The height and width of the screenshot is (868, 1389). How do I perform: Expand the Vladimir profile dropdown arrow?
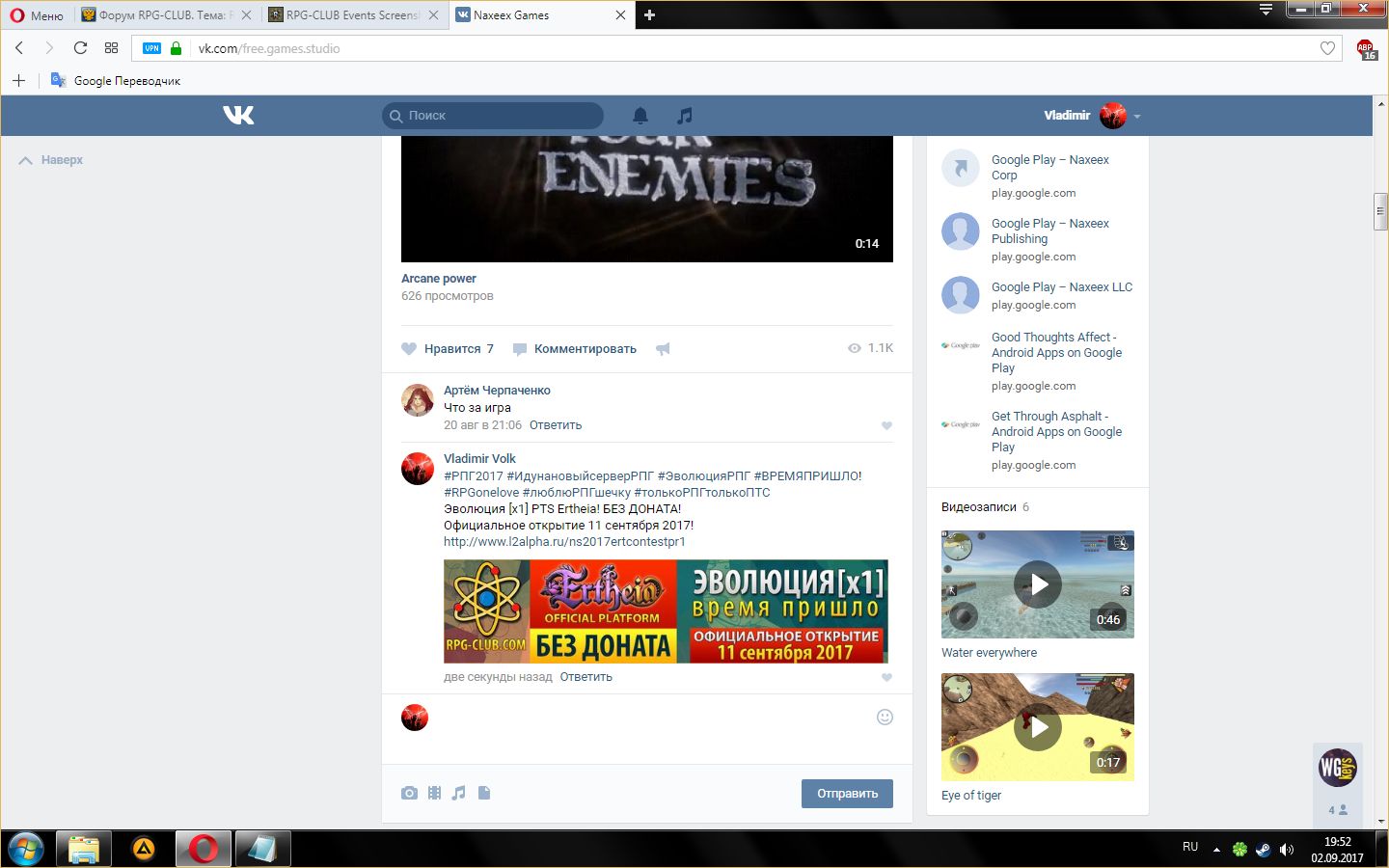click(x=1137, y=117)
